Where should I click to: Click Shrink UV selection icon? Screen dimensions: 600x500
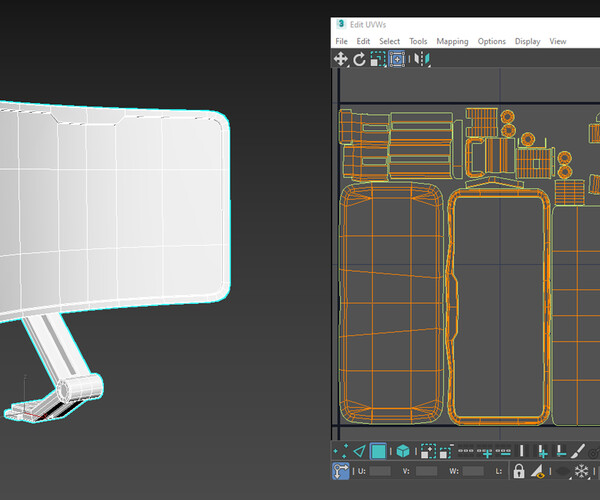[447, 451]
